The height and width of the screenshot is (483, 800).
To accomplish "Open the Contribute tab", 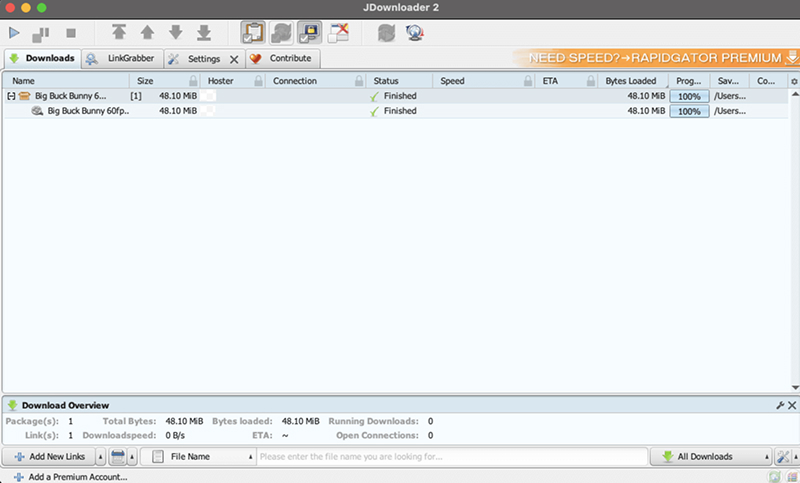I will [x=283, y=59].
